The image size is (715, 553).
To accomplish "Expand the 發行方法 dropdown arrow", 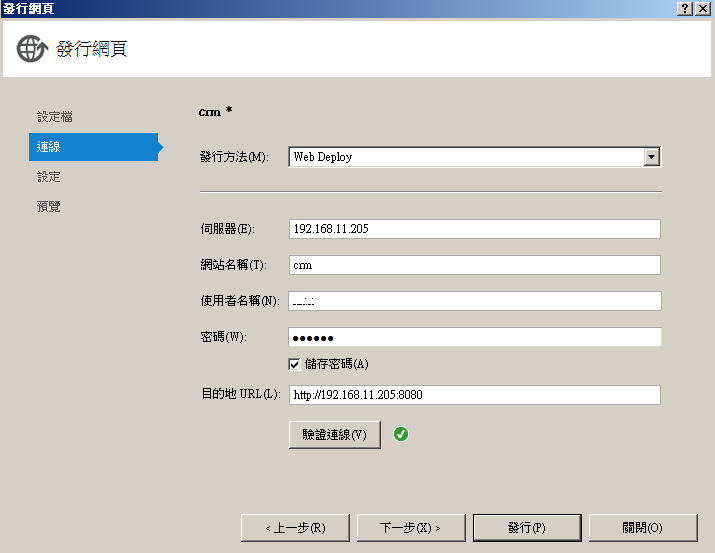I will point(652,156).
